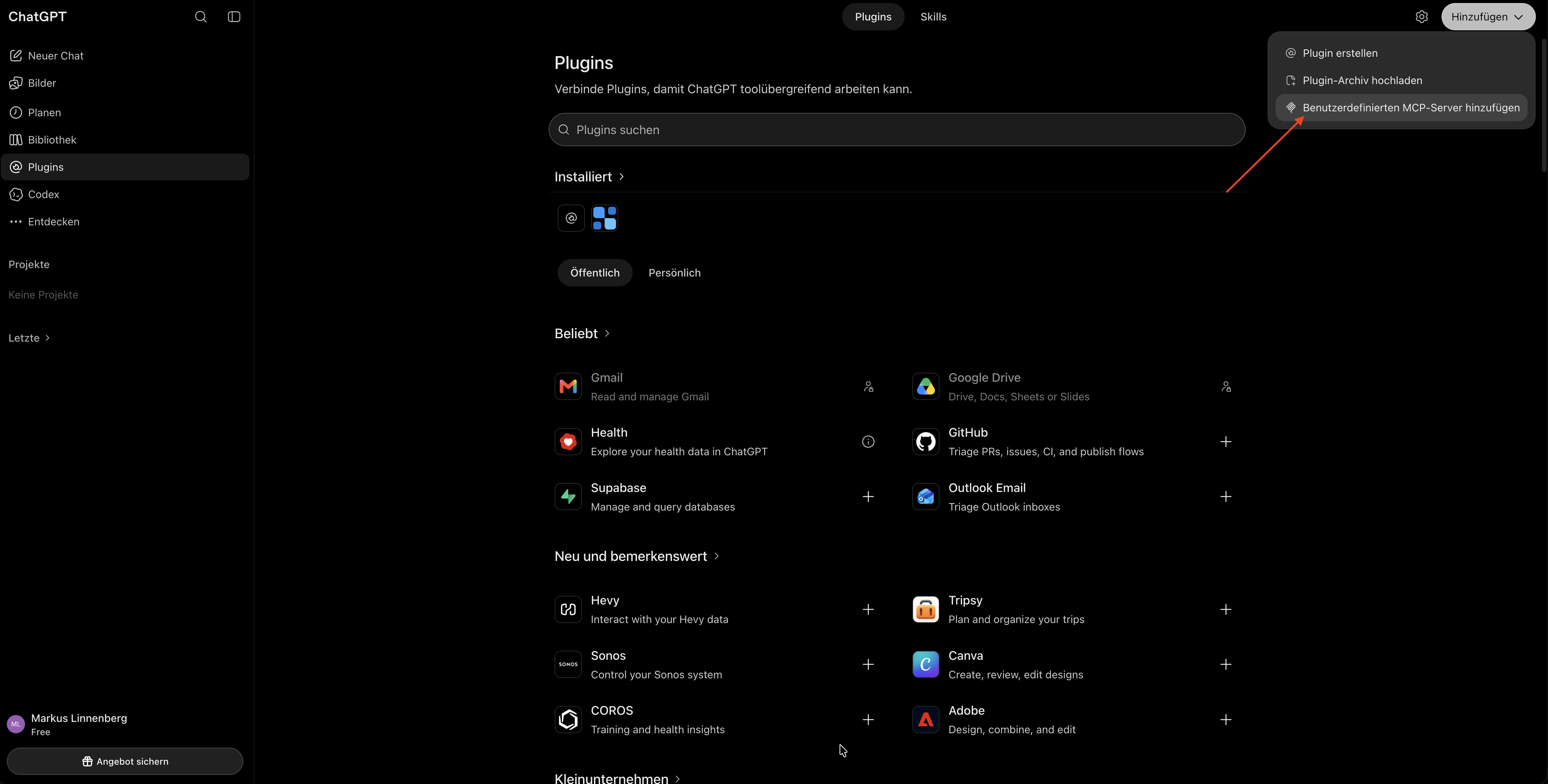Add COROS plugin with its plus icon
Screen dimensions: 1548x784
pos(868,720)
